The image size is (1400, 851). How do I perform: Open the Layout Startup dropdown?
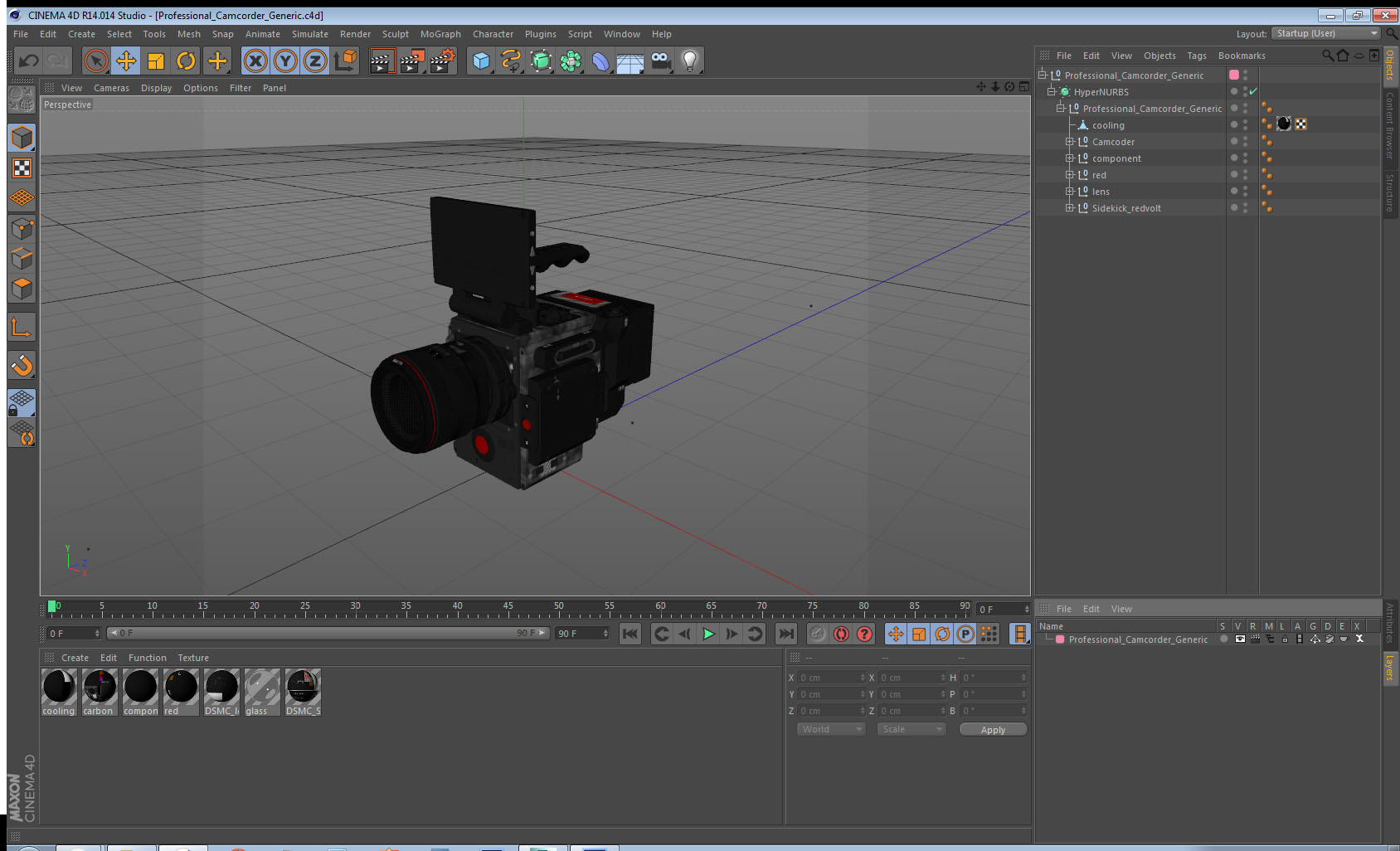pyautogui.click(x=1326, y=33)
